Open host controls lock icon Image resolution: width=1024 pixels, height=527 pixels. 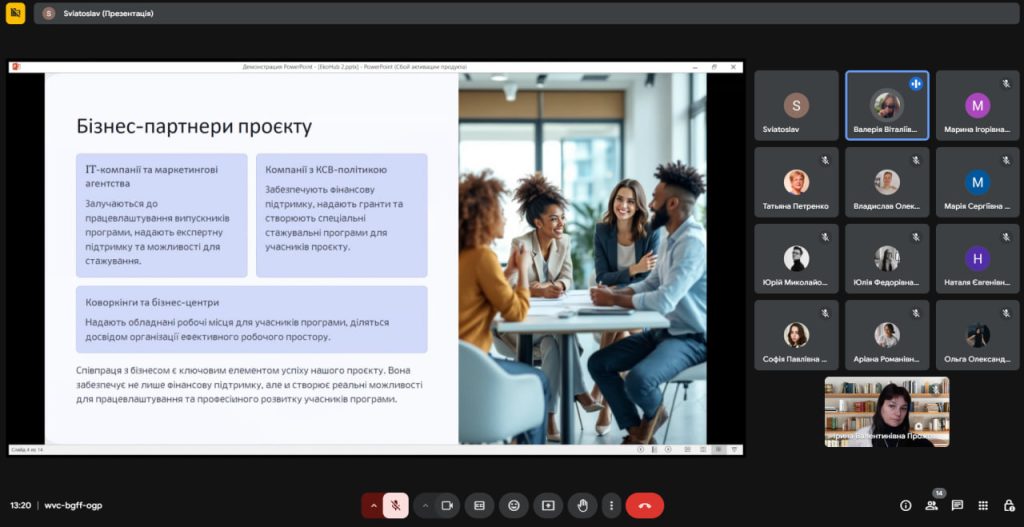pyautogui.click(x=1007, y=505)
